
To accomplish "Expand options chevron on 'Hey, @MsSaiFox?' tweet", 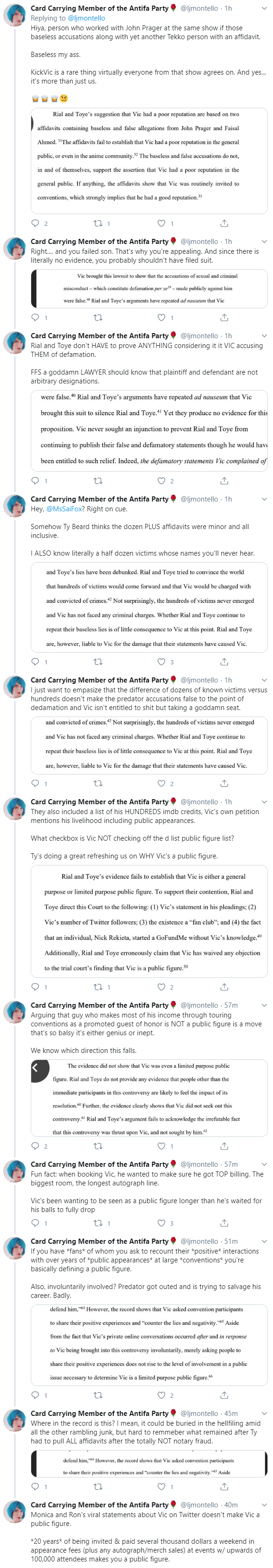I will pos(264,499).
